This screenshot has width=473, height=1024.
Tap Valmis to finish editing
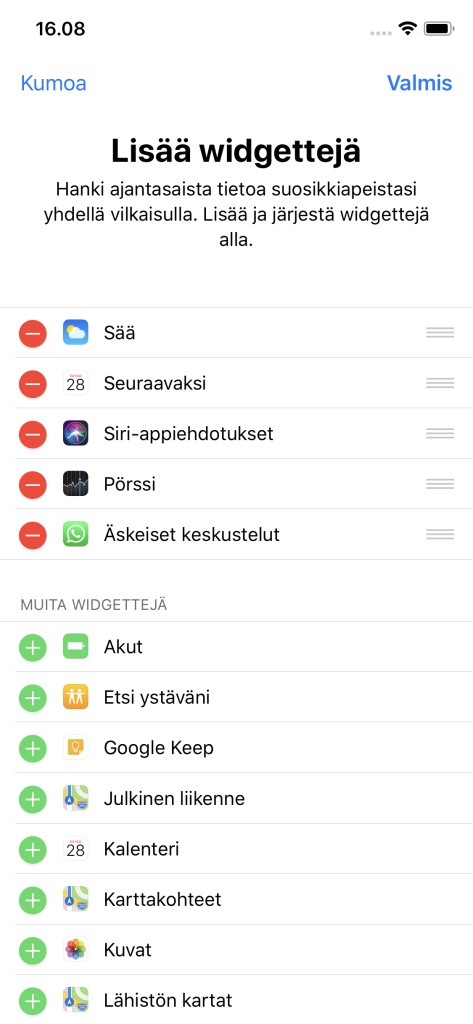click(x=419, y=83)
